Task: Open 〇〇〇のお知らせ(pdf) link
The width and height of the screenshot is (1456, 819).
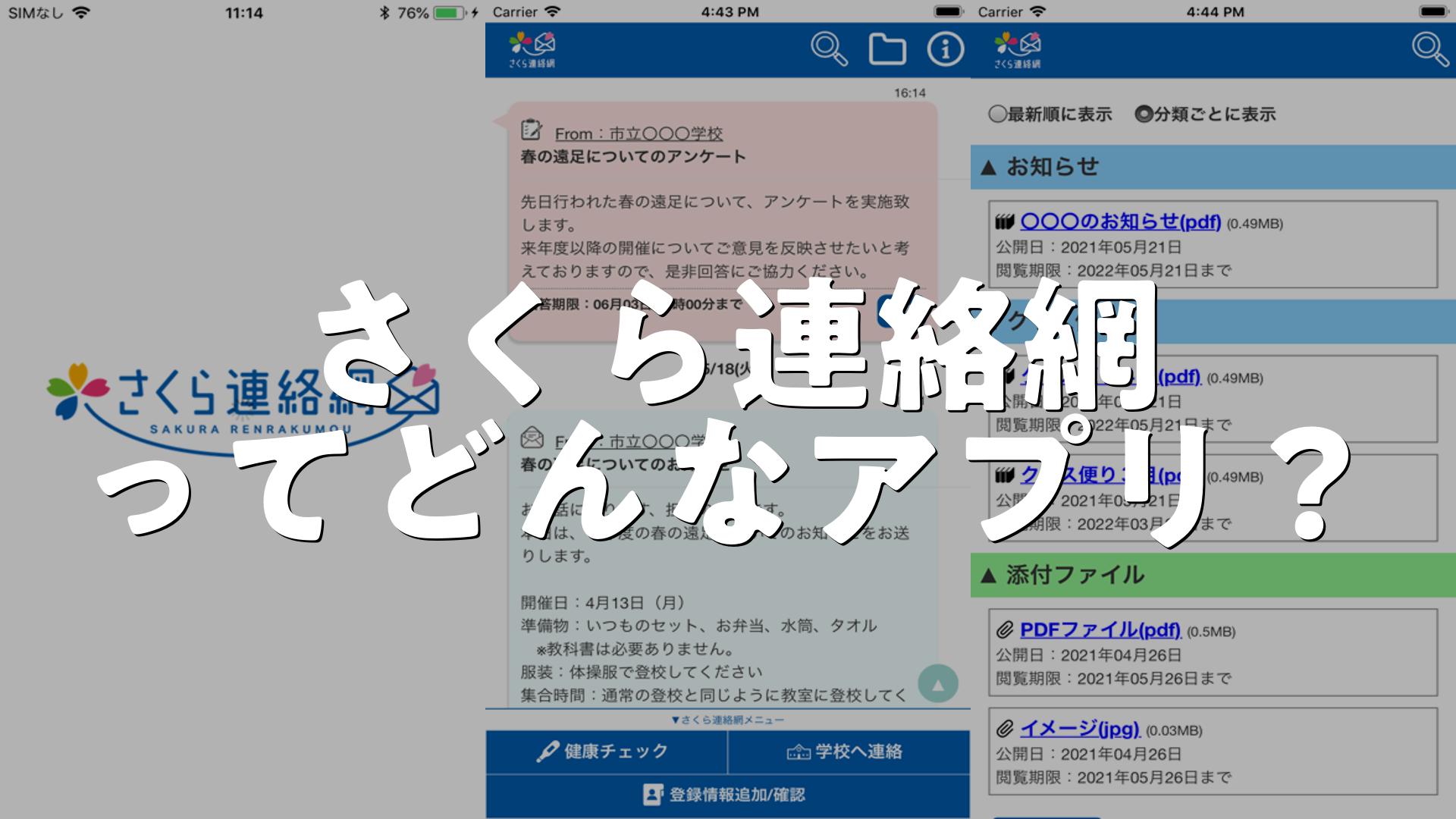Action: coord(1120,221)
